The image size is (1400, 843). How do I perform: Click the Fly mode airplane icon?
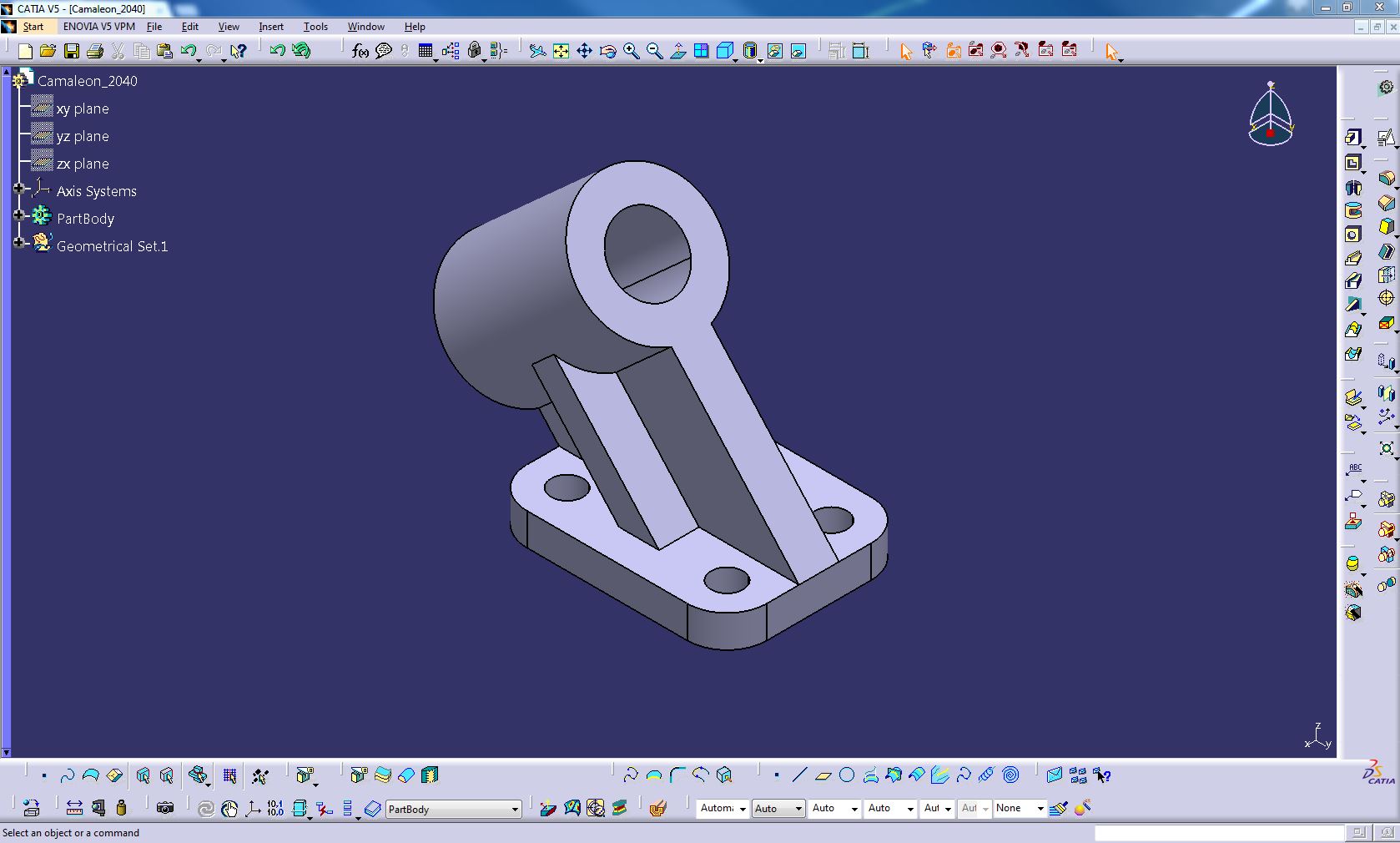point(537,51)
